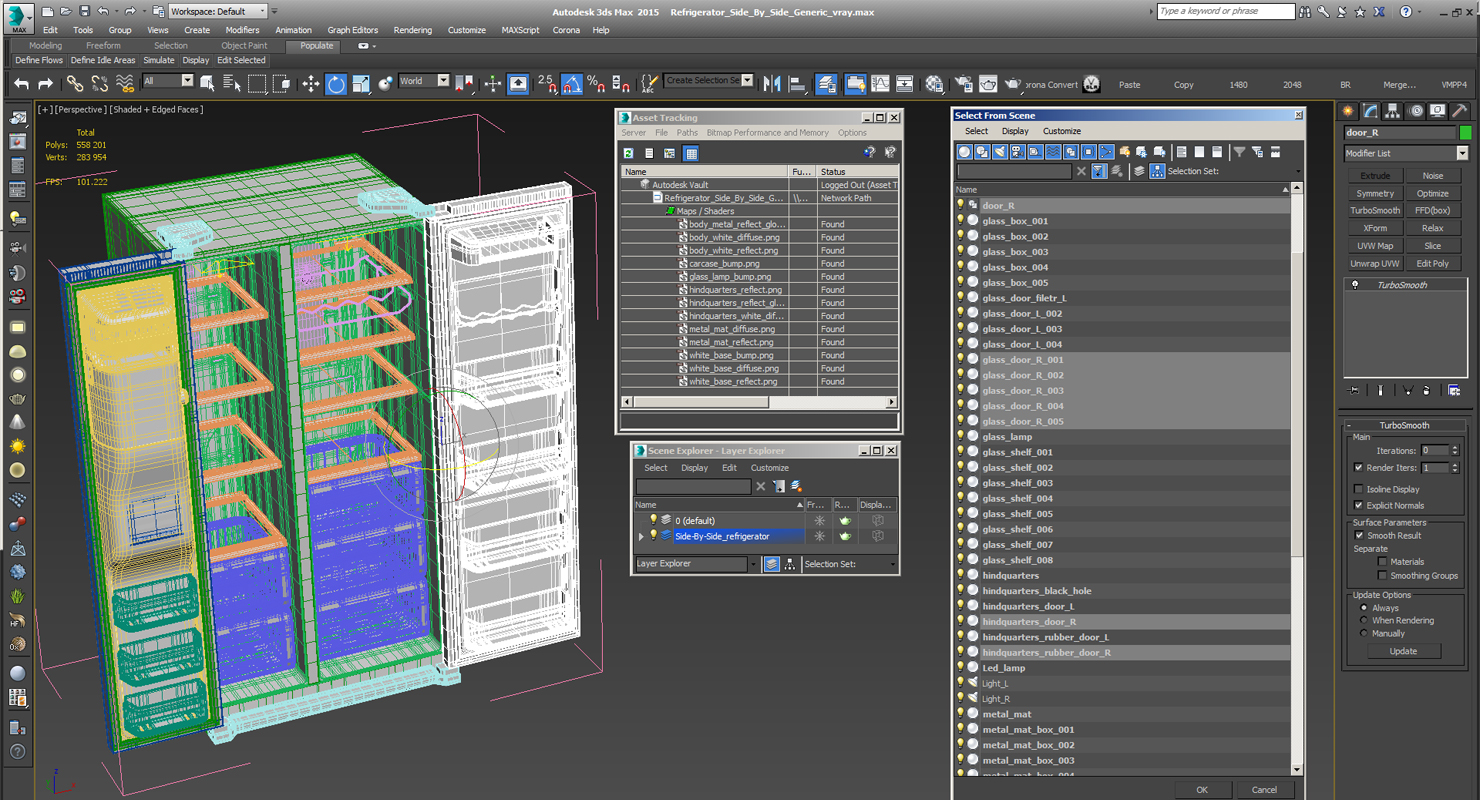Click the Mirror tool icon

(772, 84)
